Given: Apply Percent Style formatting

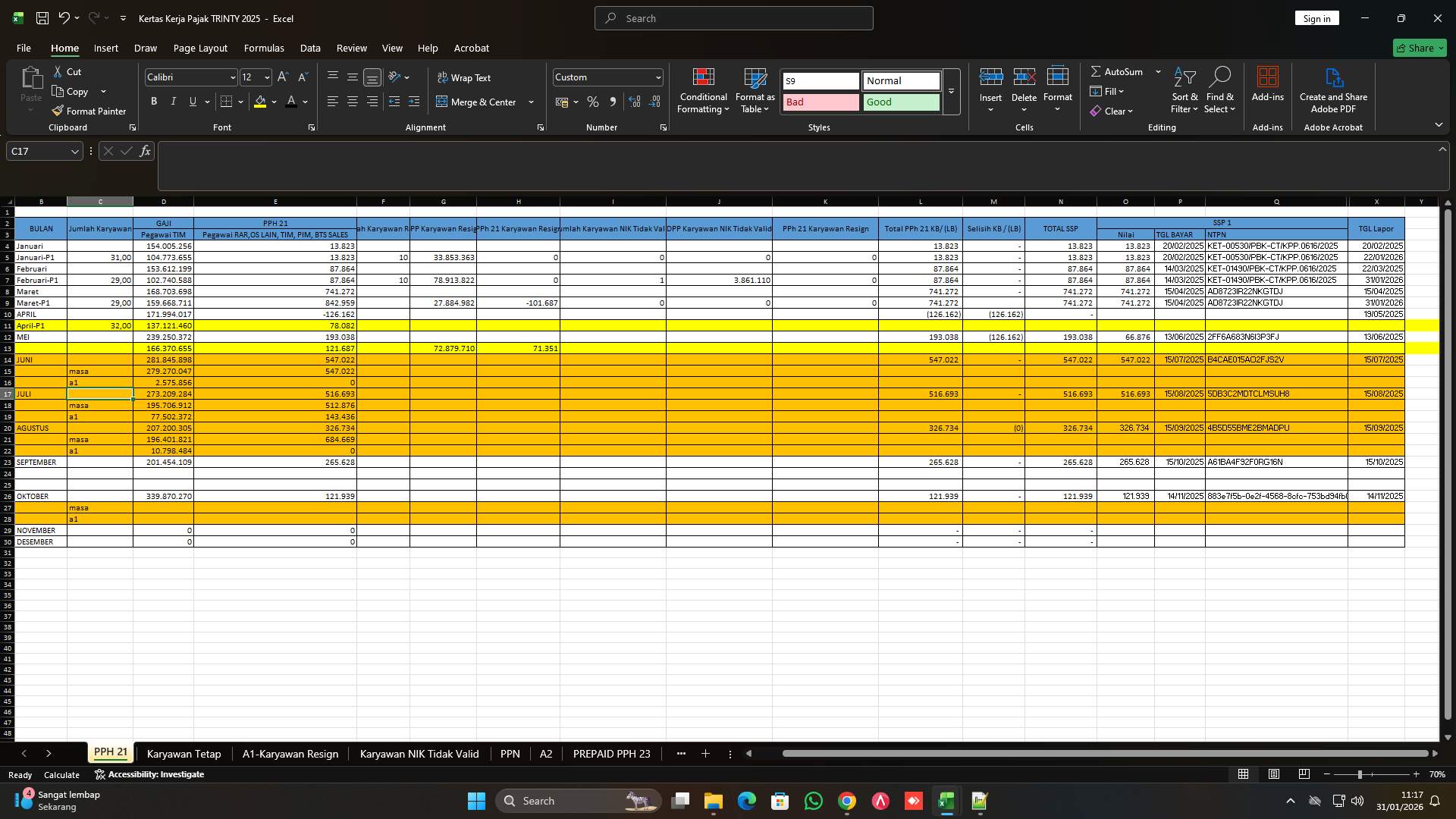Looking at the screenshot, I should coord(592,101).
